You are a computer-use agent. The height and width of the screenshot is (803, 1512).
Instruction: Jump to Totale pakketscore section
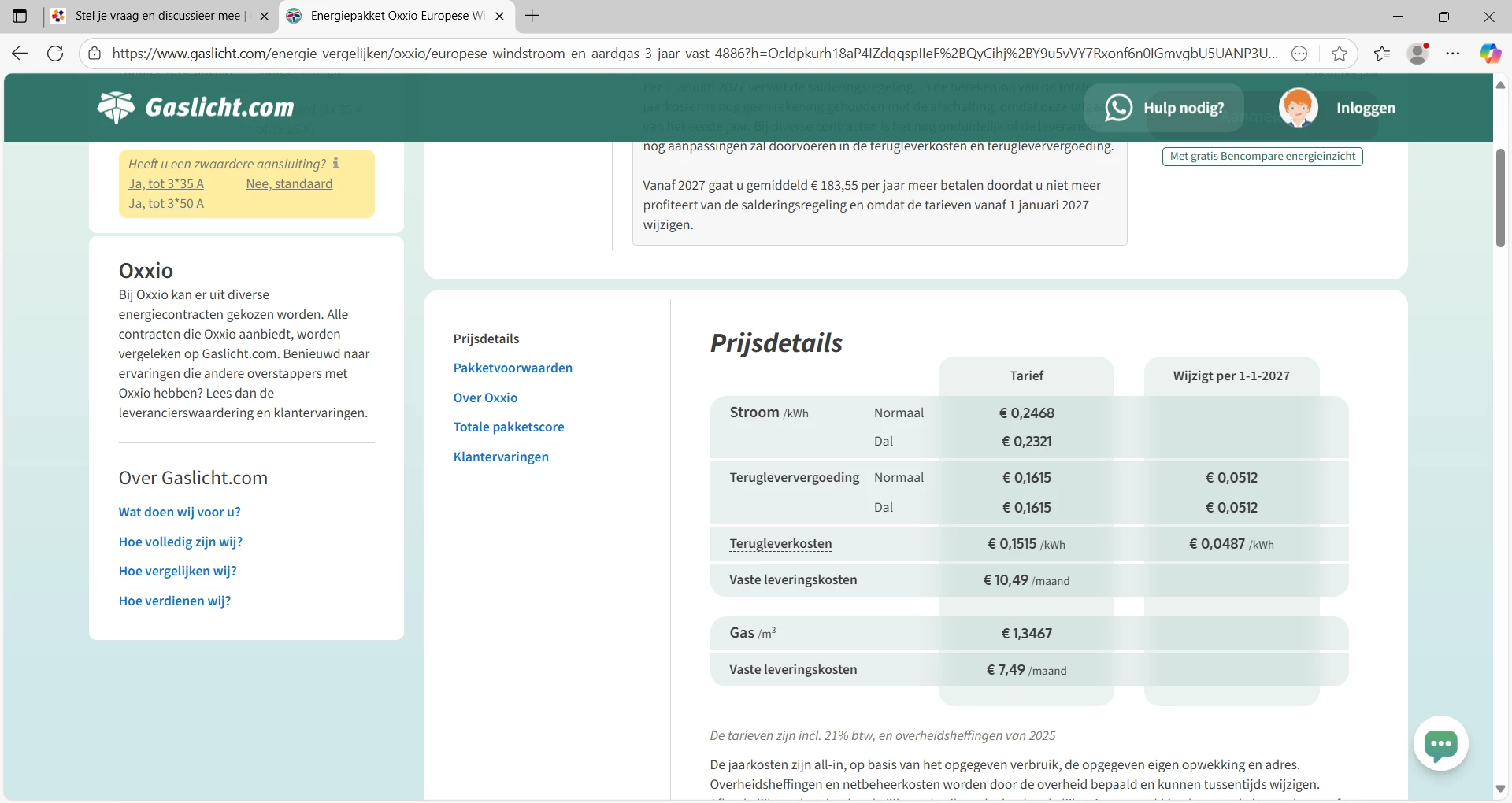point(509,427)
